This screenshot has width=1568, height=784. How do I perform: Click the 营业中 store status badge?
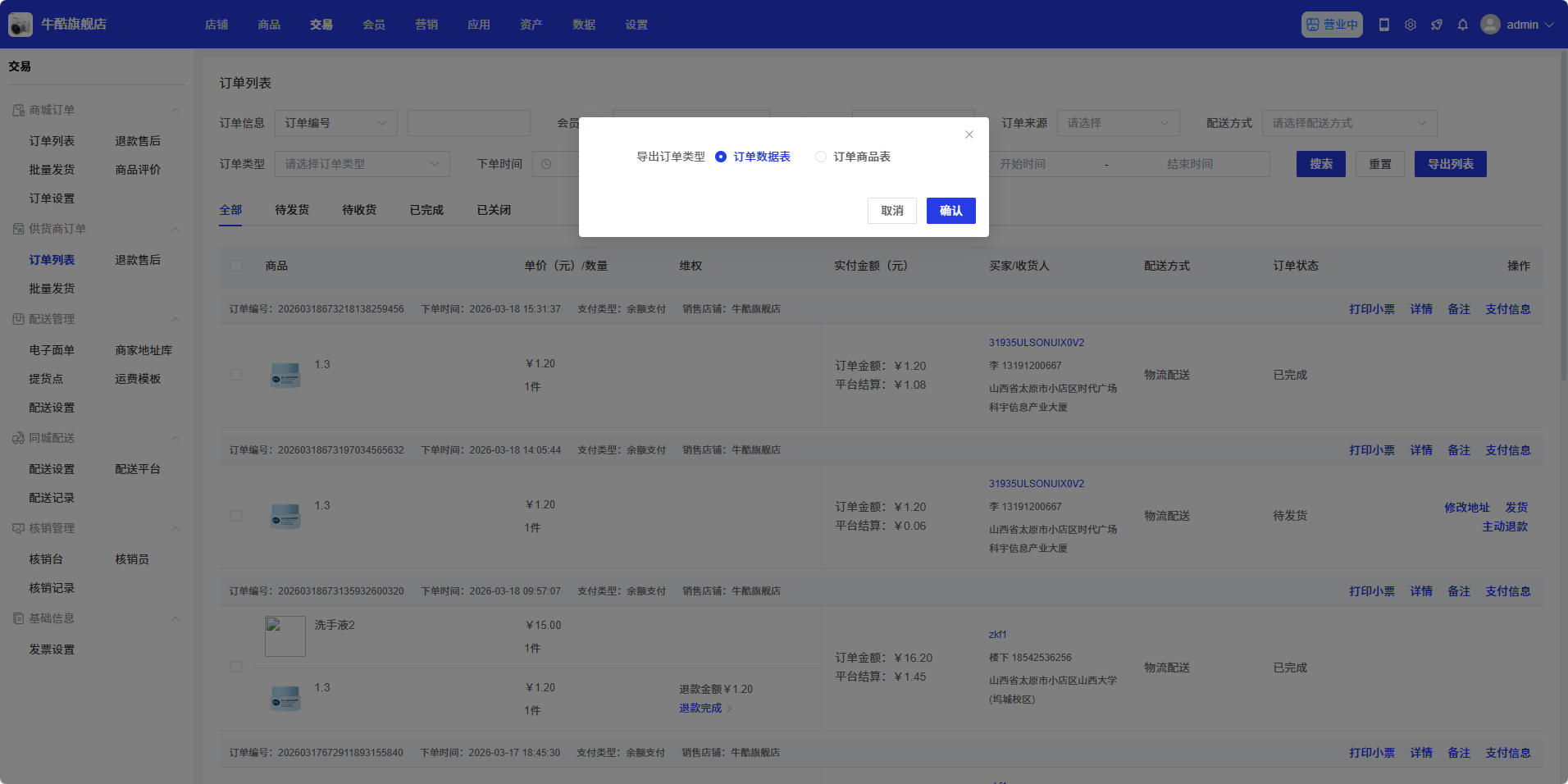(1332, 25)
